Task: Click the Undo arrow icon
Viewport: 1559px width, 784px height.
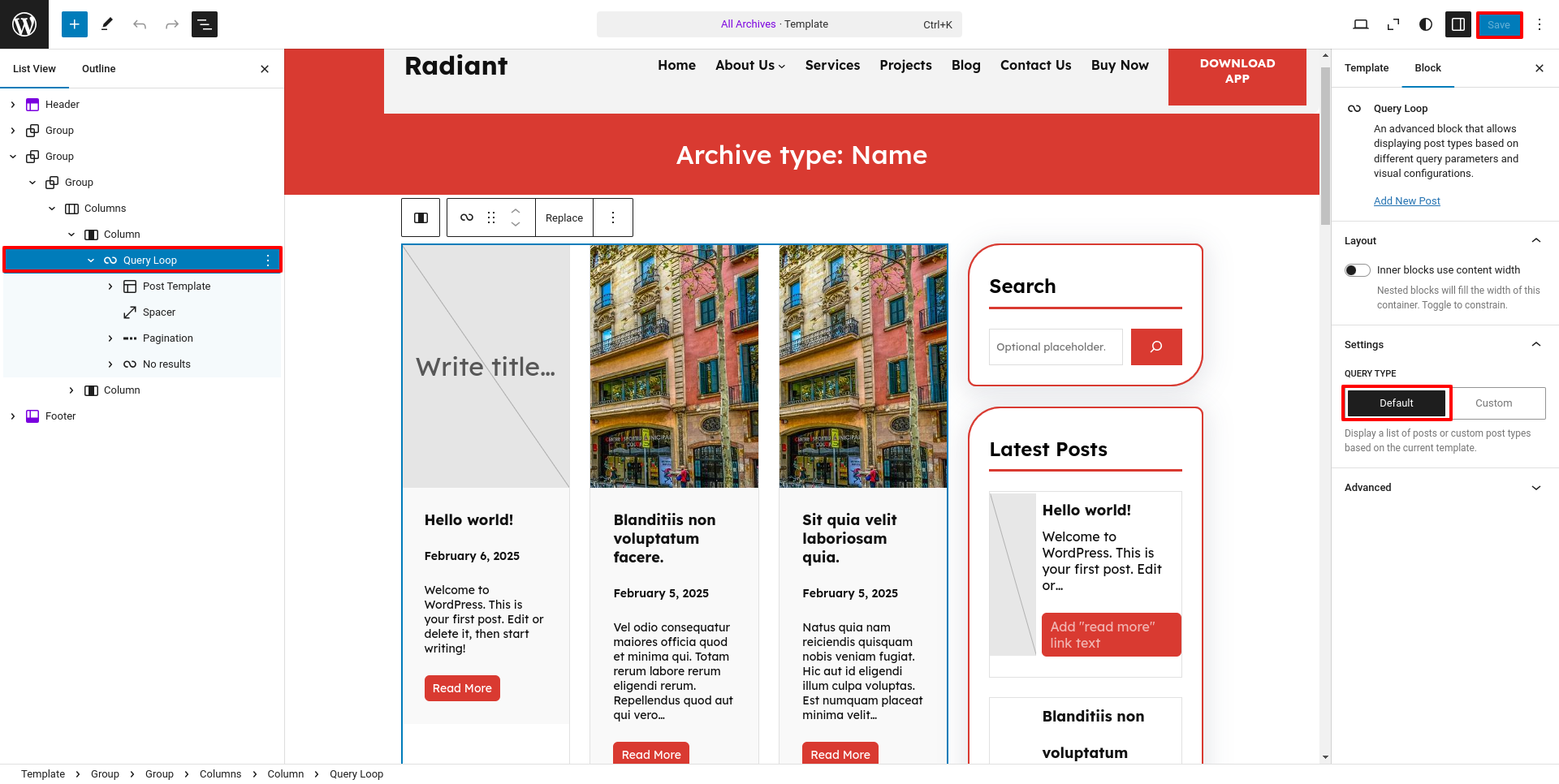Action: click(140, 24)
